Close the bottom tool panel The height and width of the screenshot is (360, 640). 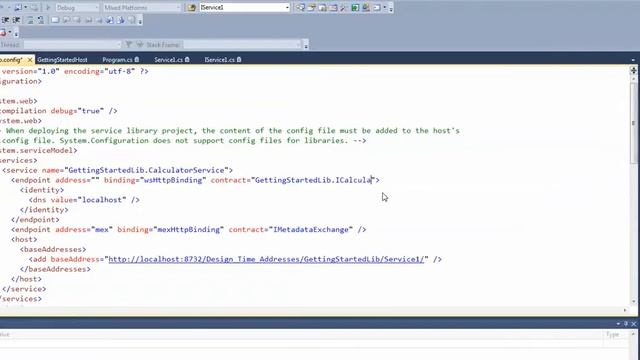[x=633, y=324]
